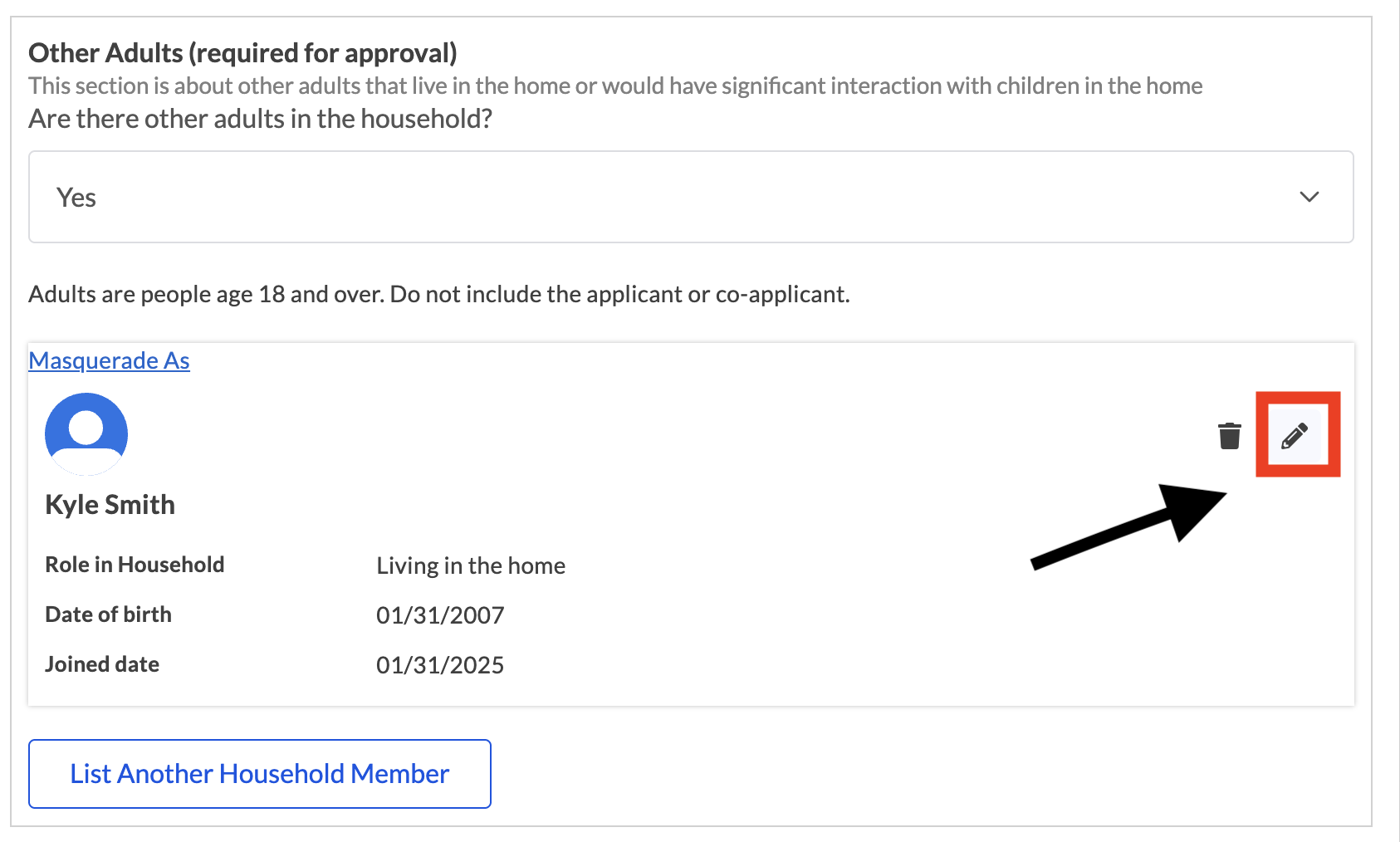Click the 'Joined date' label
The image size is (1400, 842).
coord(102,664)
